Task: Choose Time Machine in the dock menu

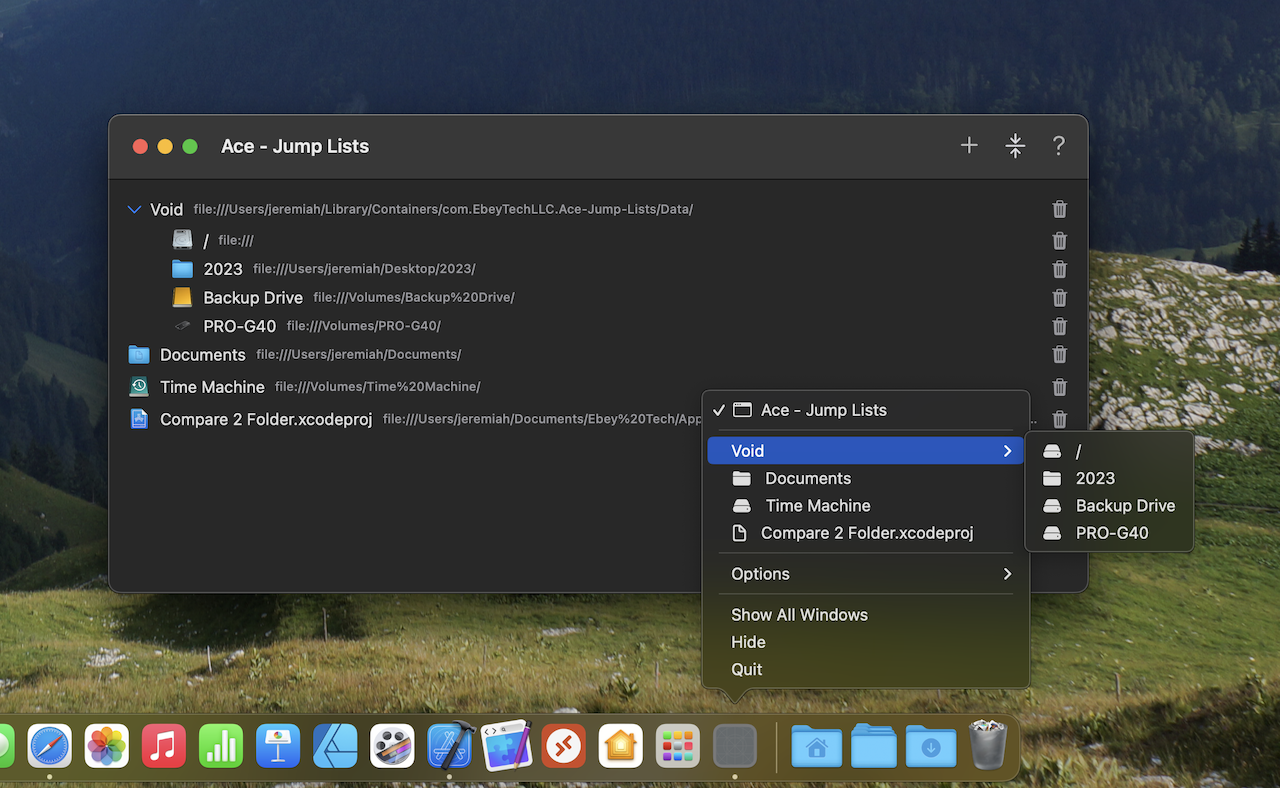Action: coord(866,505)
